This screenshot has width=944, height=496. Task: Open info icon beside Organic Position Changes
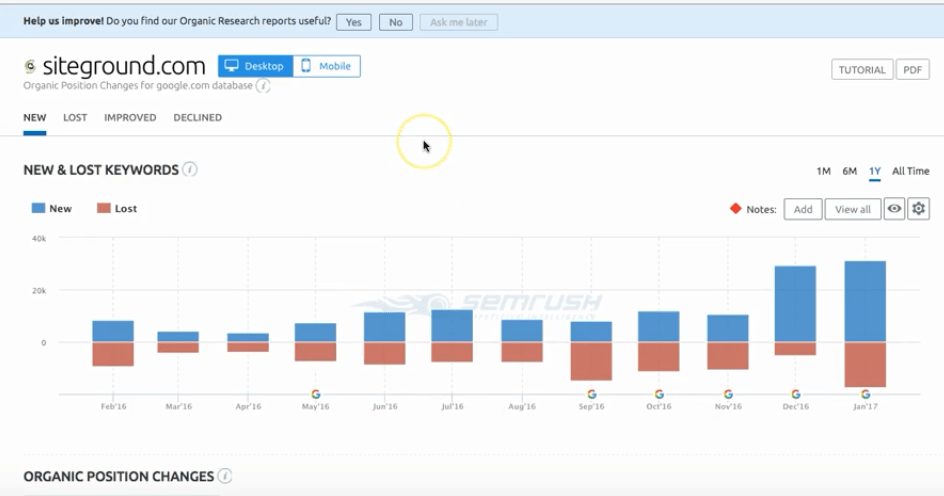[x=225, y=476]
